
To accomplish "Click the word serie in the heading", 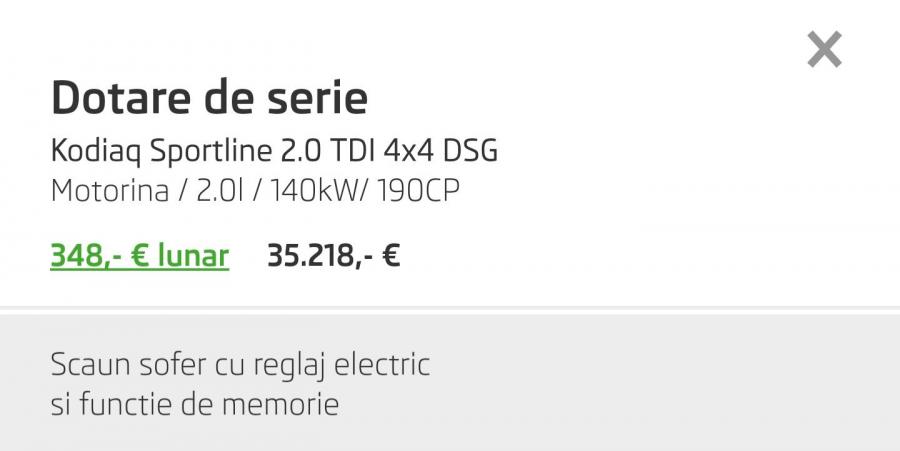I will [x=318, y=98].
